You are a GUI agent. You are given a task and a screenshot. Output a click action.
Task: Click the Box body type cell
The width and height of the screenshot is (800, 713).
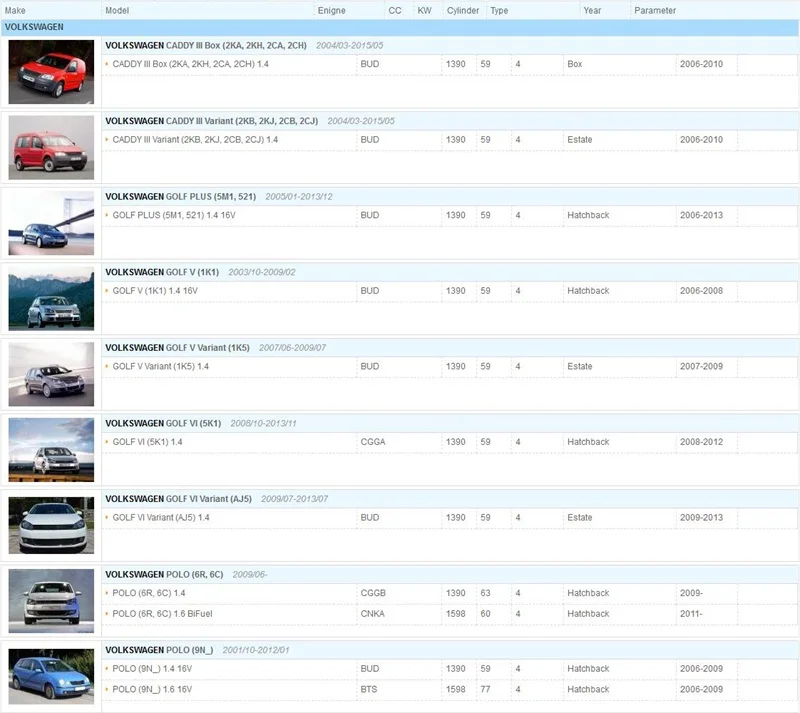574,64
